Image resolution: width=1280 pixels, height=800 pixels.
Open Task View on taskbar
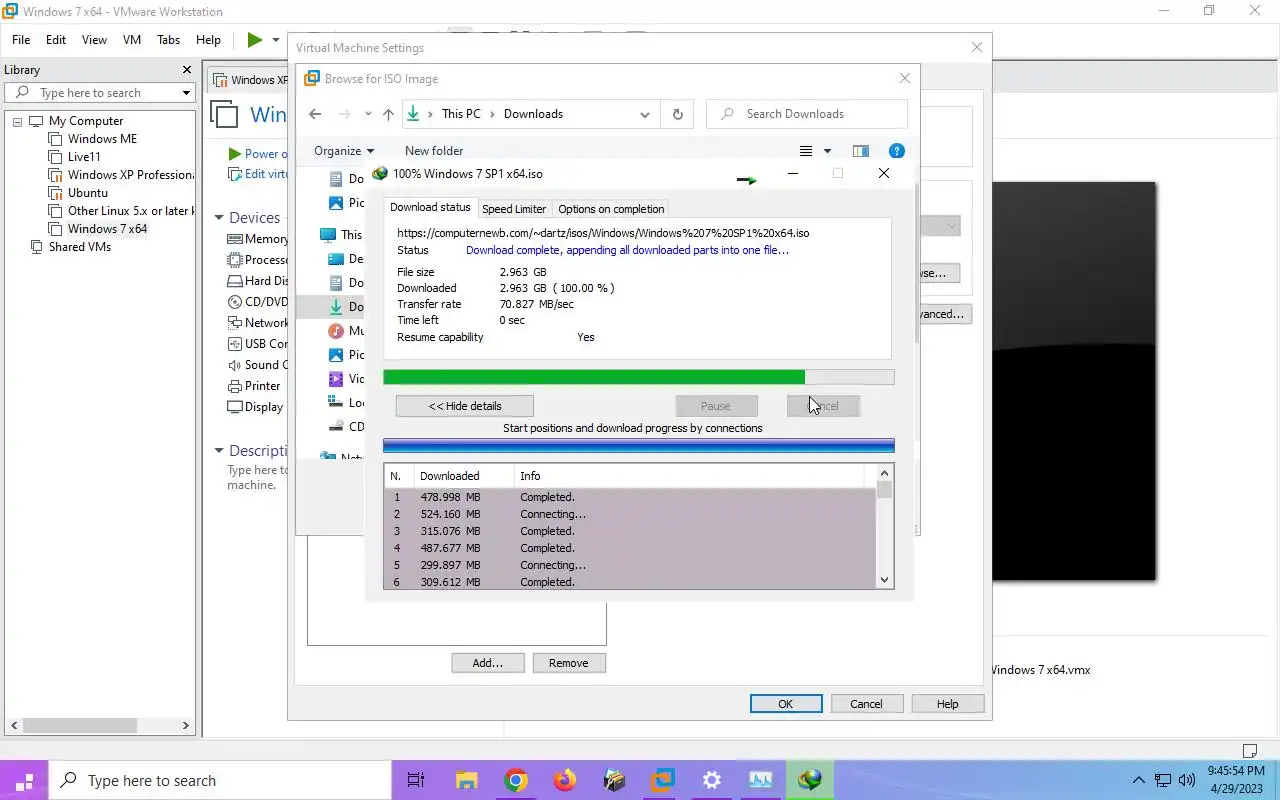416,781
